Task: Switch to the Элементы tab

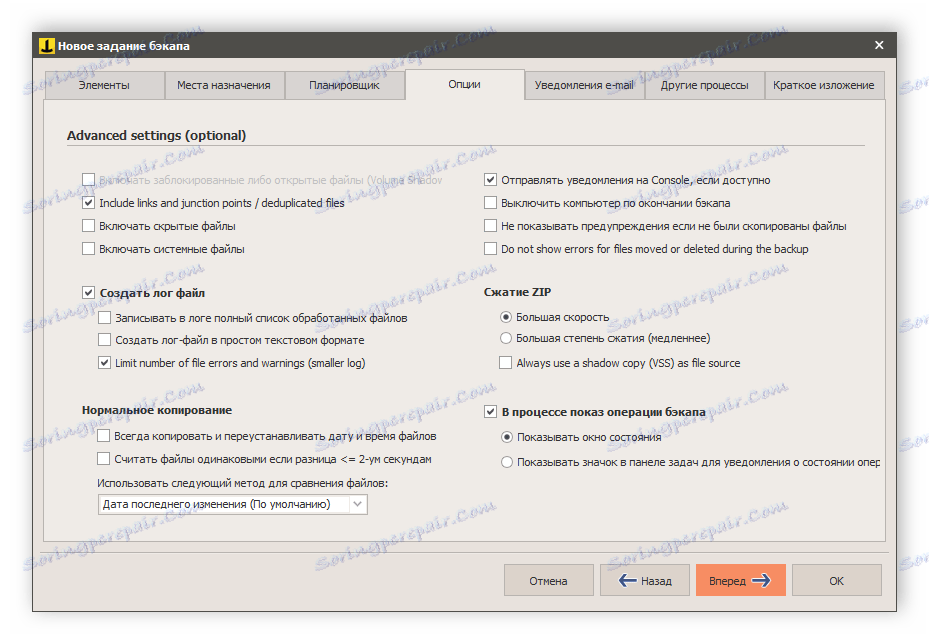Action: [104, 85]
